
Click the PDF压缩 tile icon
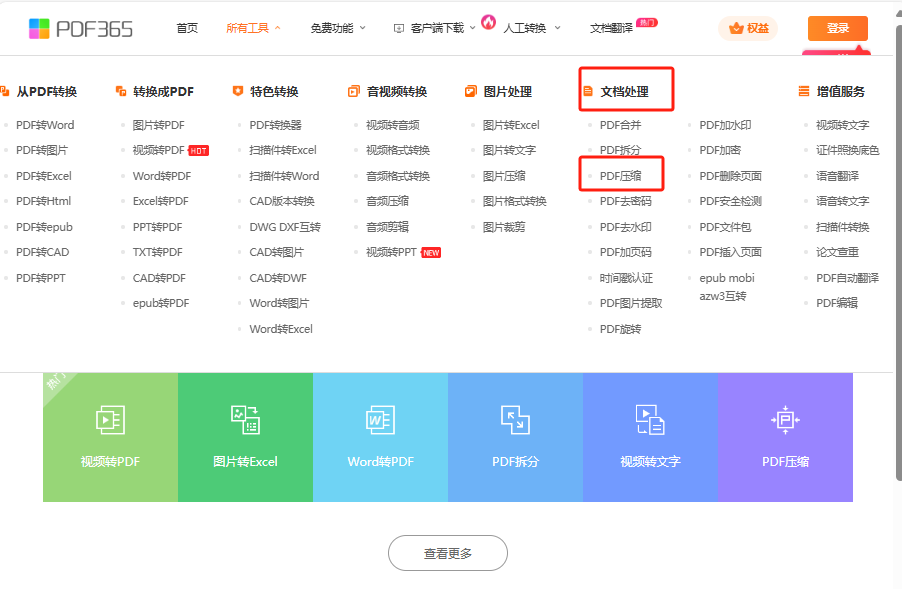785,420
